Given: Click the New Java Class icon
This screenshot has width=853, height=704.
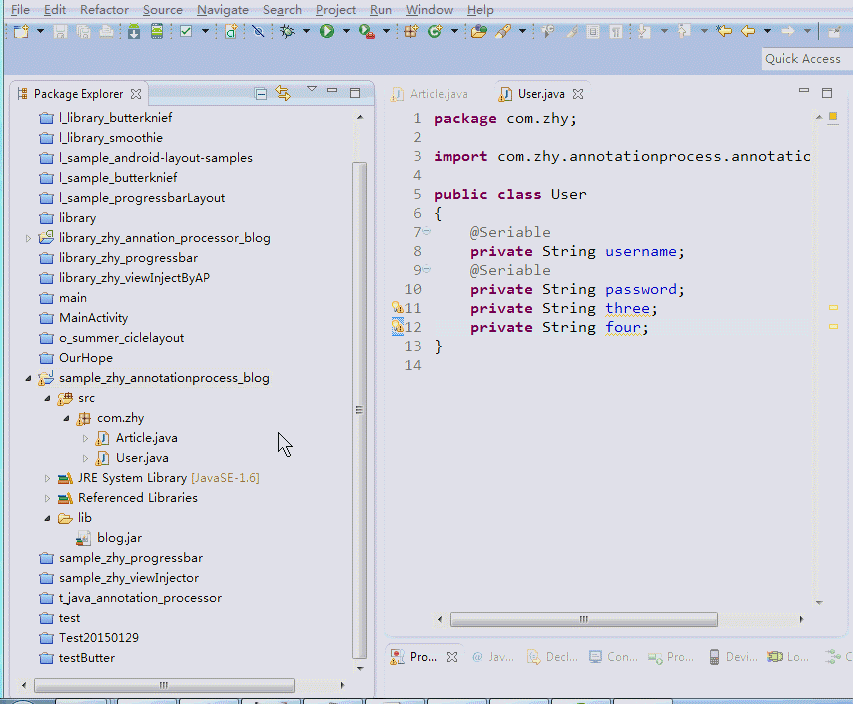Looking at the screenshot, I should (x=435, y=32).
